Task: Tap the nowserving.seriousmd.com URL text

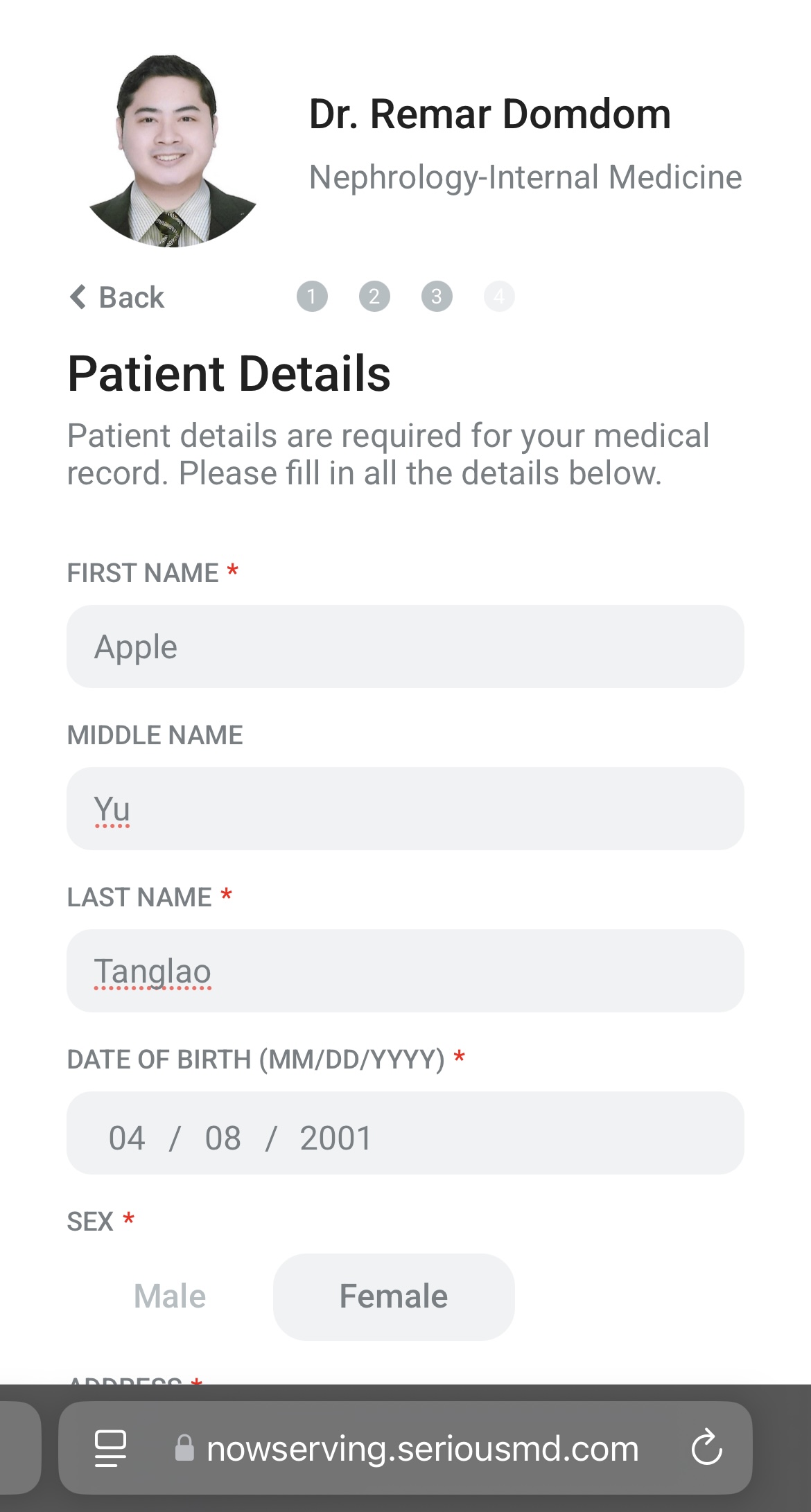Action: coord(423,1448)
